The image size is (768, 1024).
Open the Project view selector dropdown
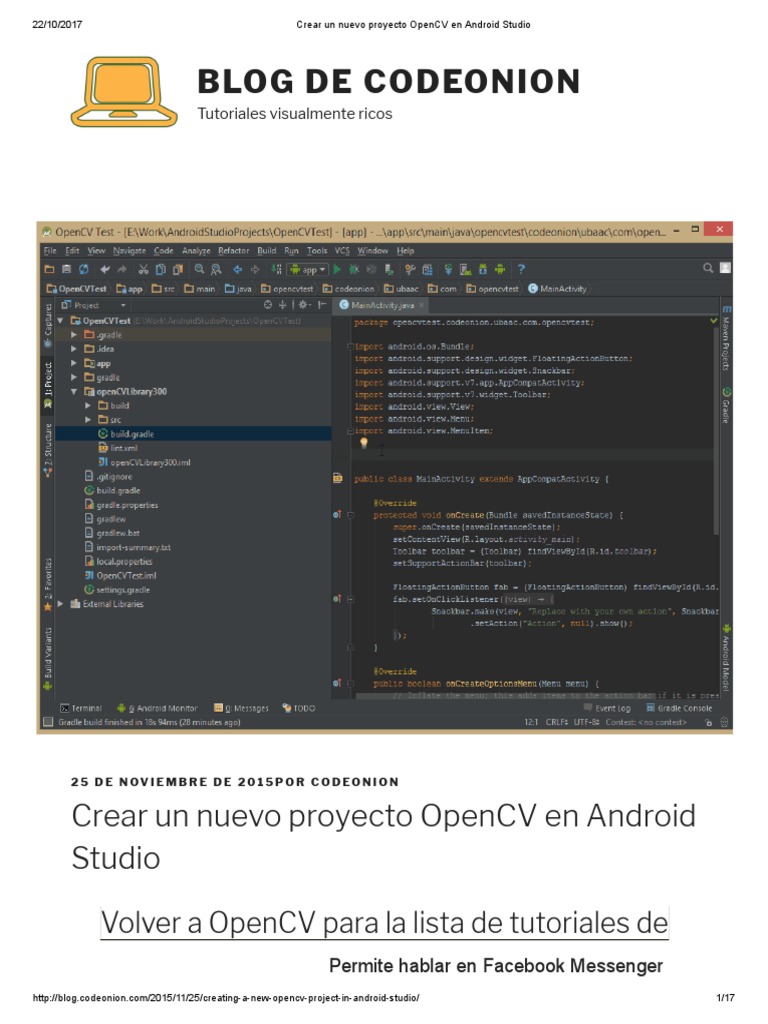(x=93, y=305)
